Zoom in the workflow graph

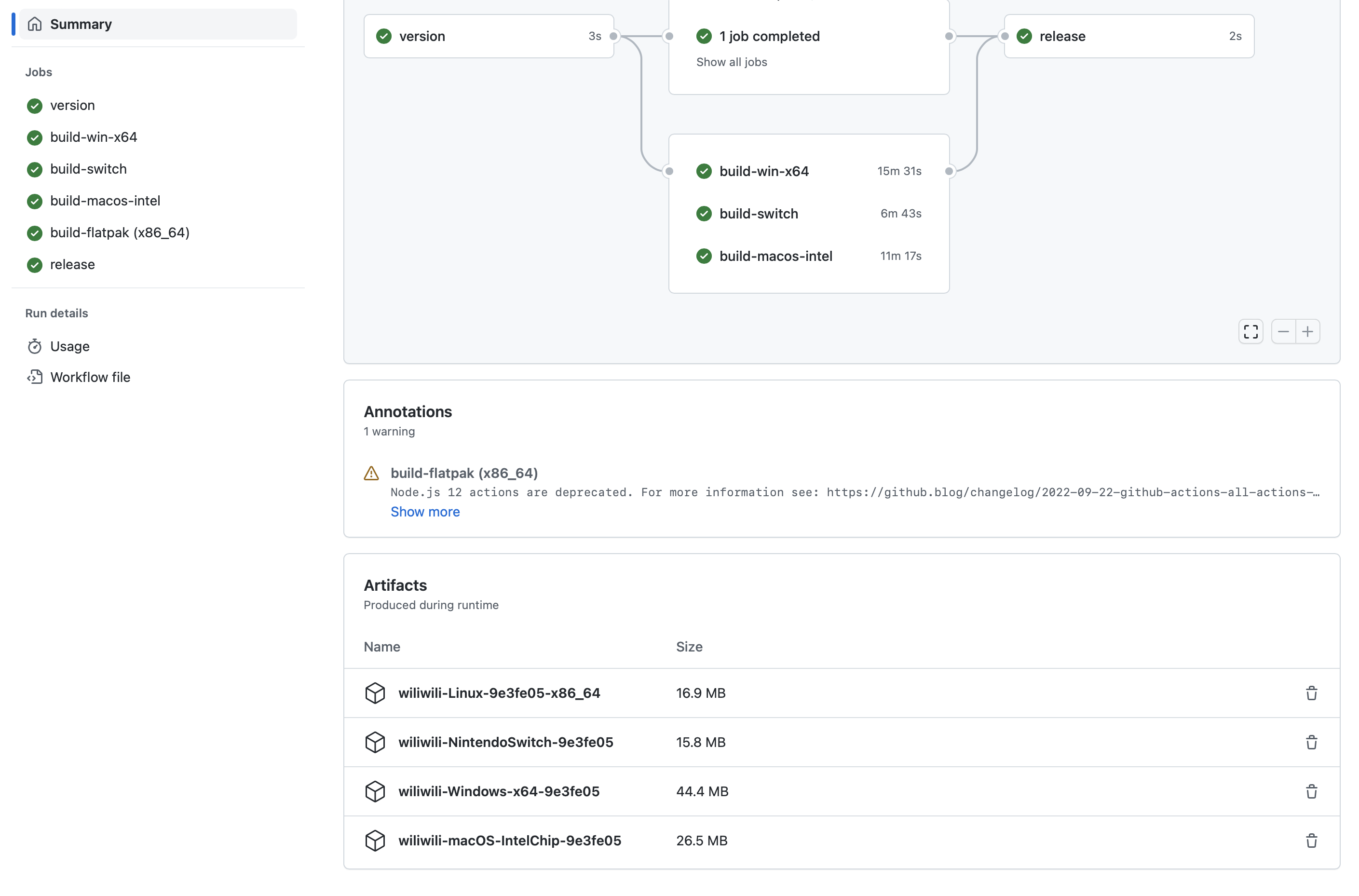1307,331
